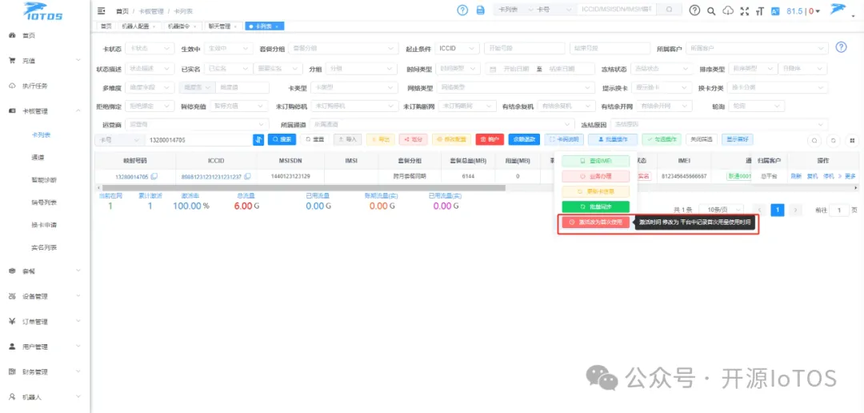Open the 卡状态 dropdown filter
864x413 pixels.
150,48
